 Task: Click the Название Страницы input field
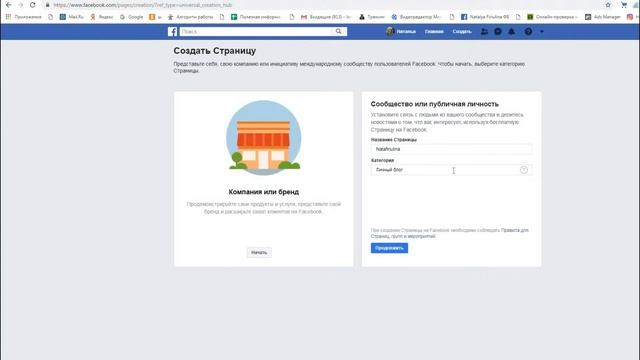(451, 149)
